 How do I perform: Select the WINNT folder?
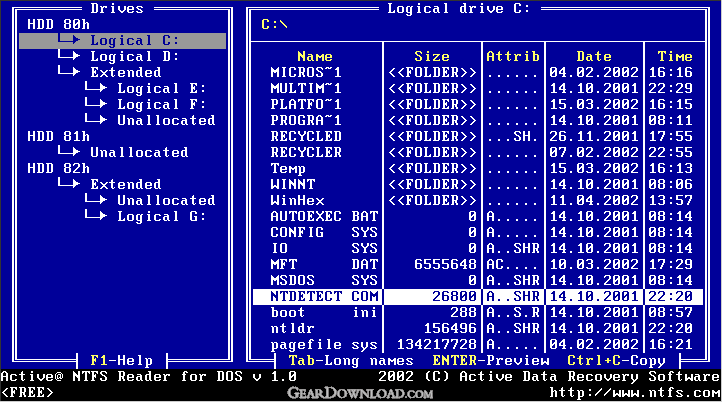292,184
